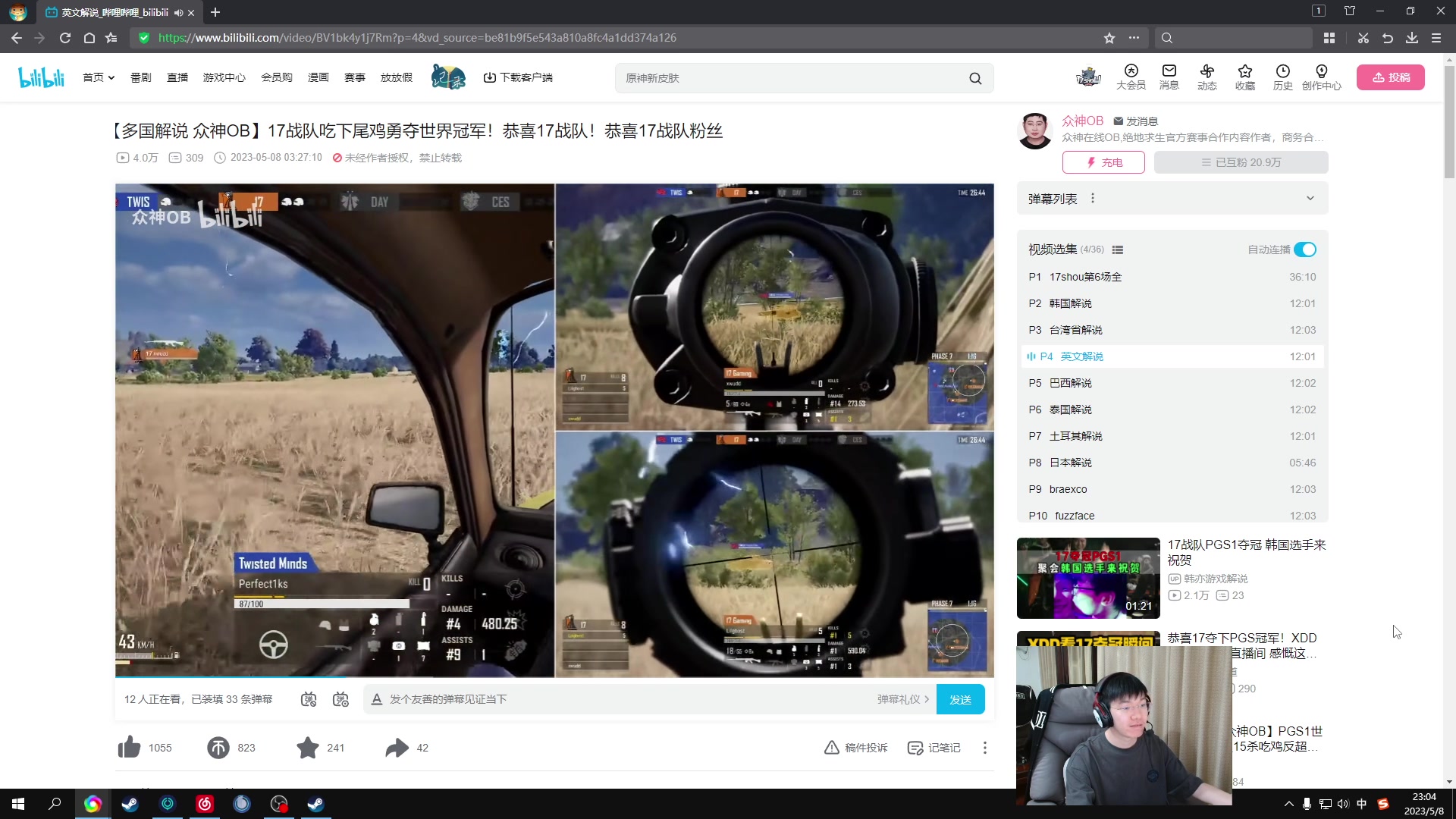Open thumbnail of 17战队PGS1夺冠 韩国选手来祝贺

1088,578
